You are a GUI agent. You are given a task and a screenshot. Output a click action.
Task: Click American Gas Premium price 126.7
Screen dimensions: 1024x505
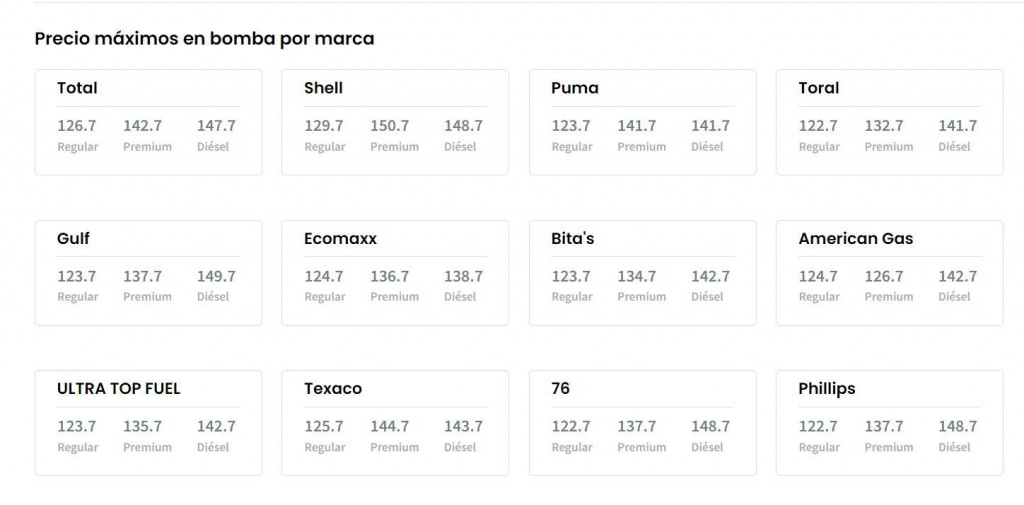(x=884, y=276)
